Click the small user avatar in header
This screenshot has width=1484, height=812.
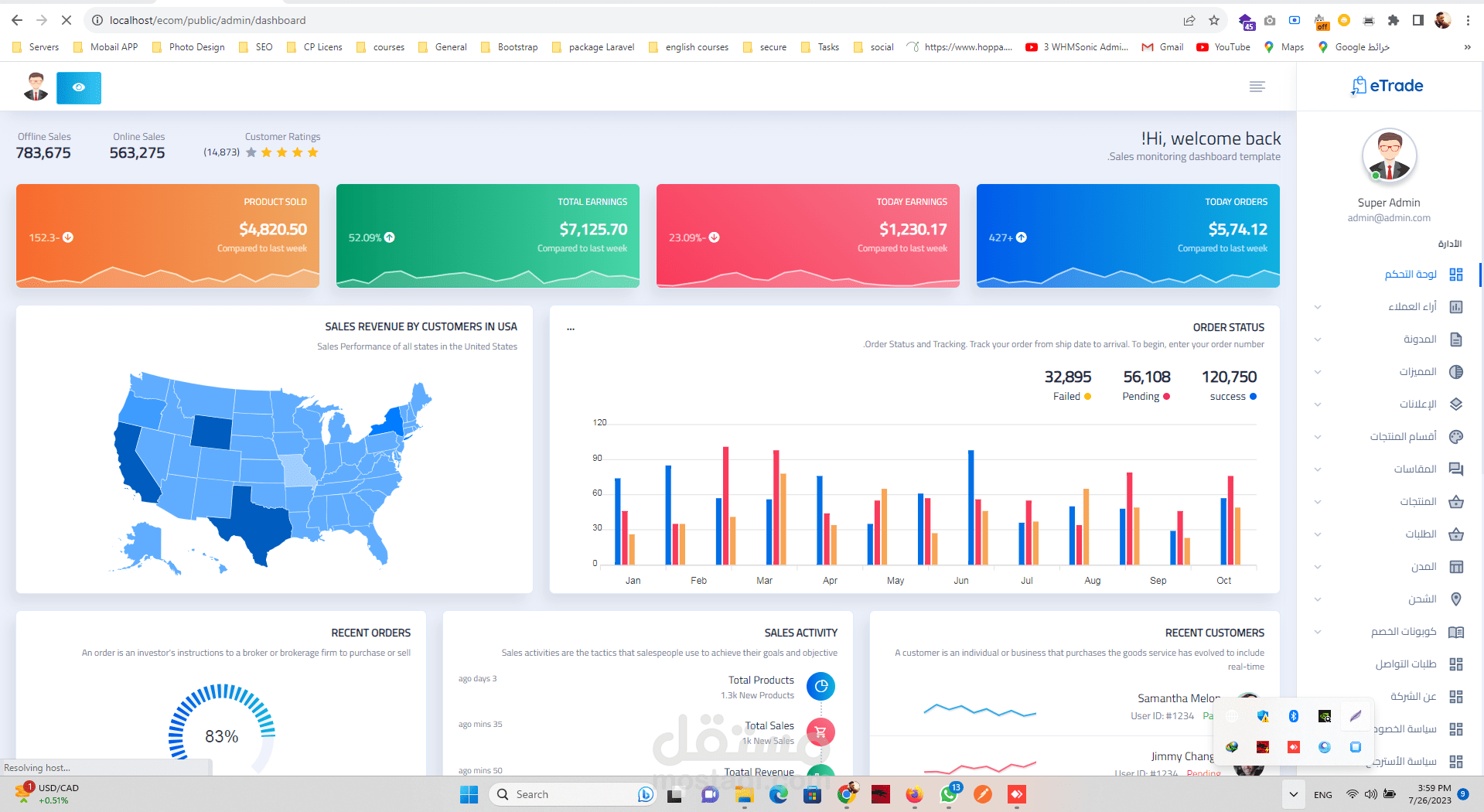pos(36,87)
